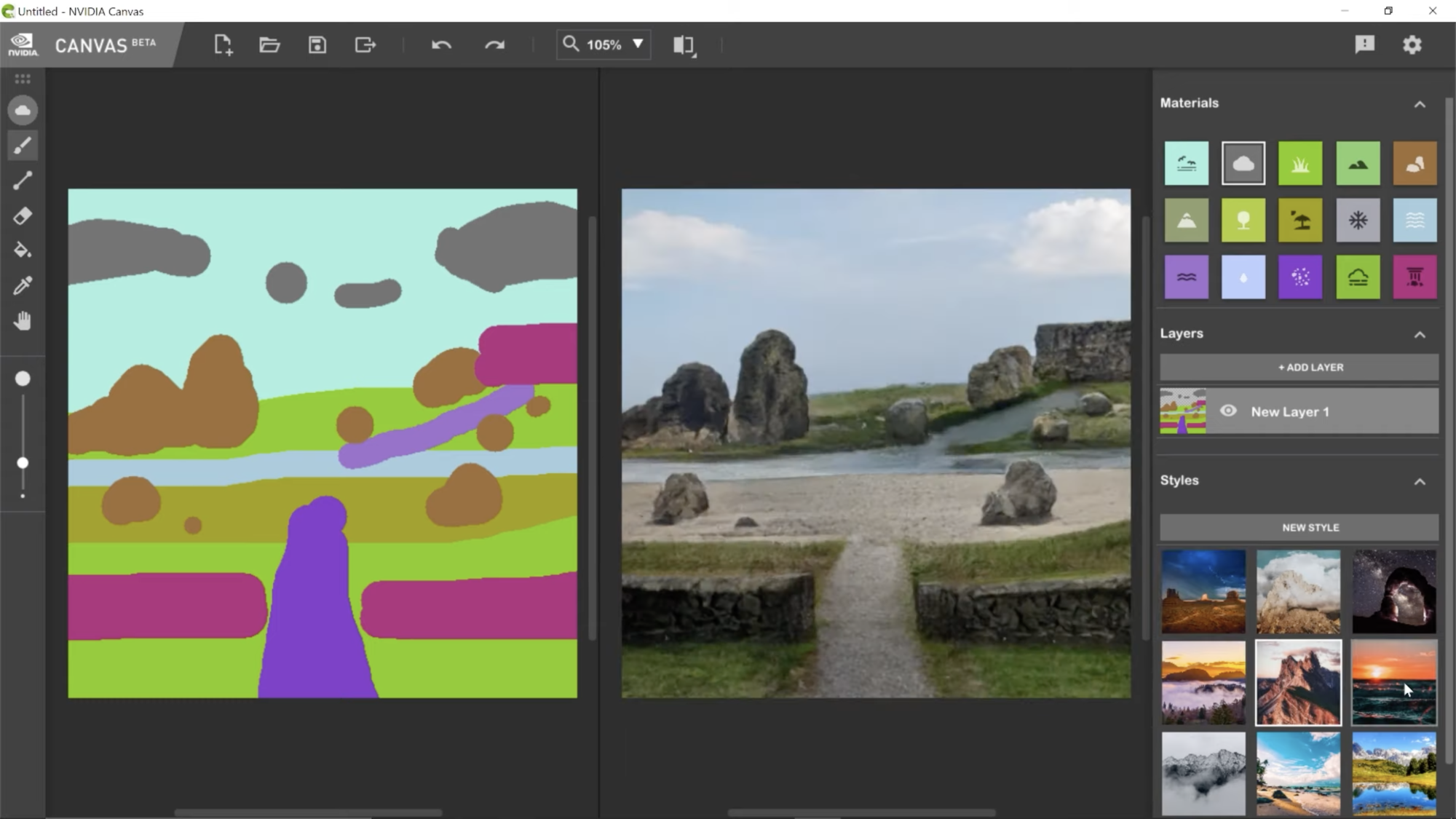Select the Eyedropper tool
This screenshot has width=1456, height=819.
pyautogui.click(x=22, y=284)
